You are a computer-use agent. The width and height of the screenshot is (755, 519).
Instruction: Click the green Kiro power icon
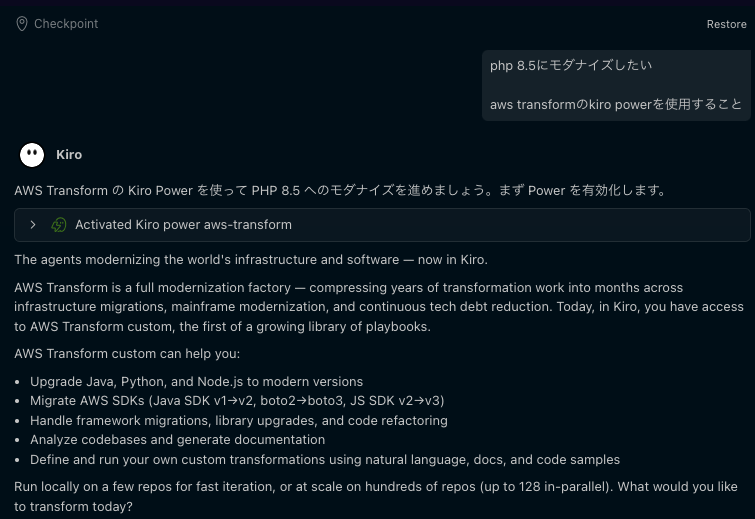(x=59, y=225)
